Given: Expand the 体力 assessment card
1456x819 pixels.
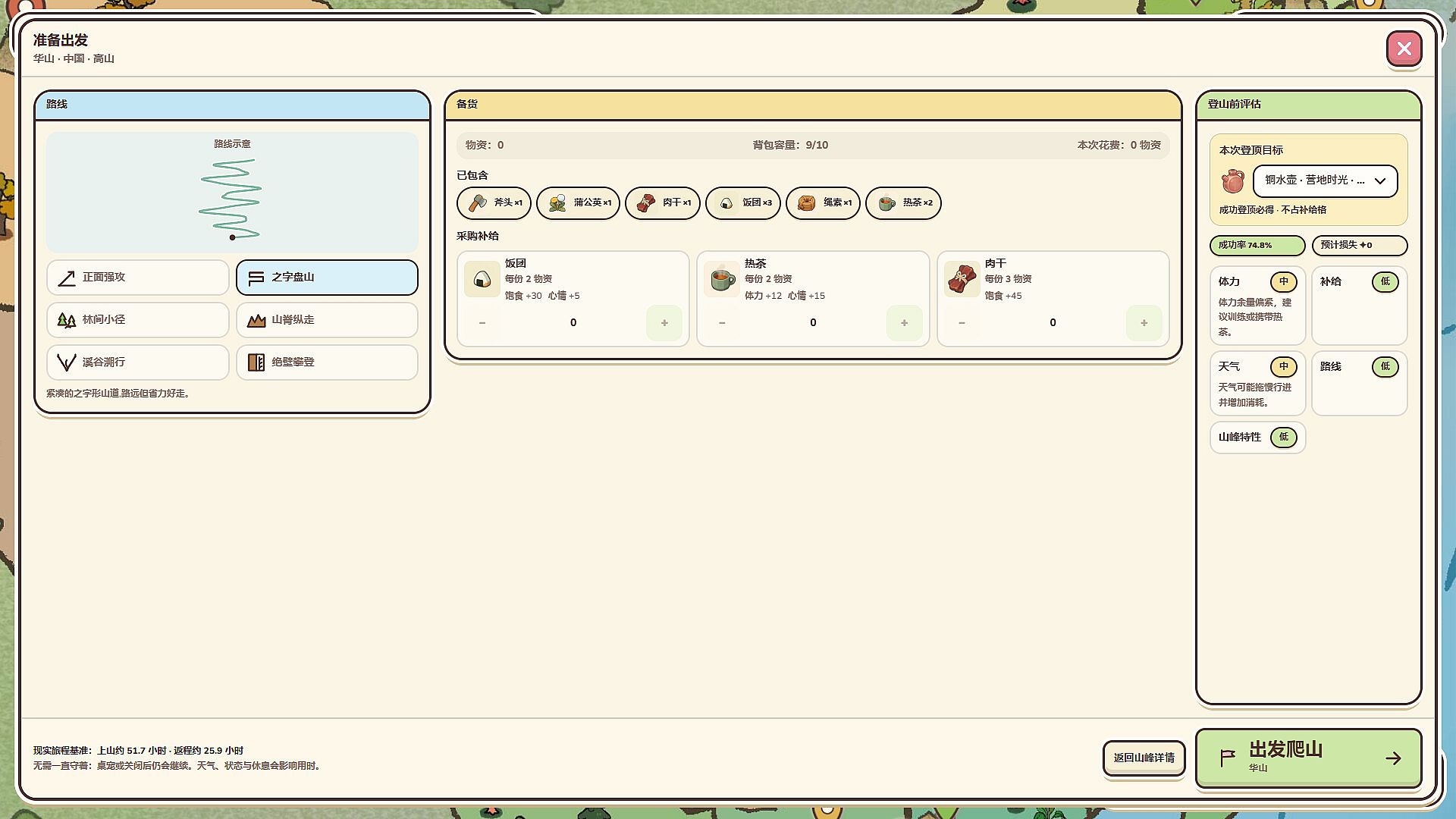Looking at the screenshot, I should [x=1257, y=306].
